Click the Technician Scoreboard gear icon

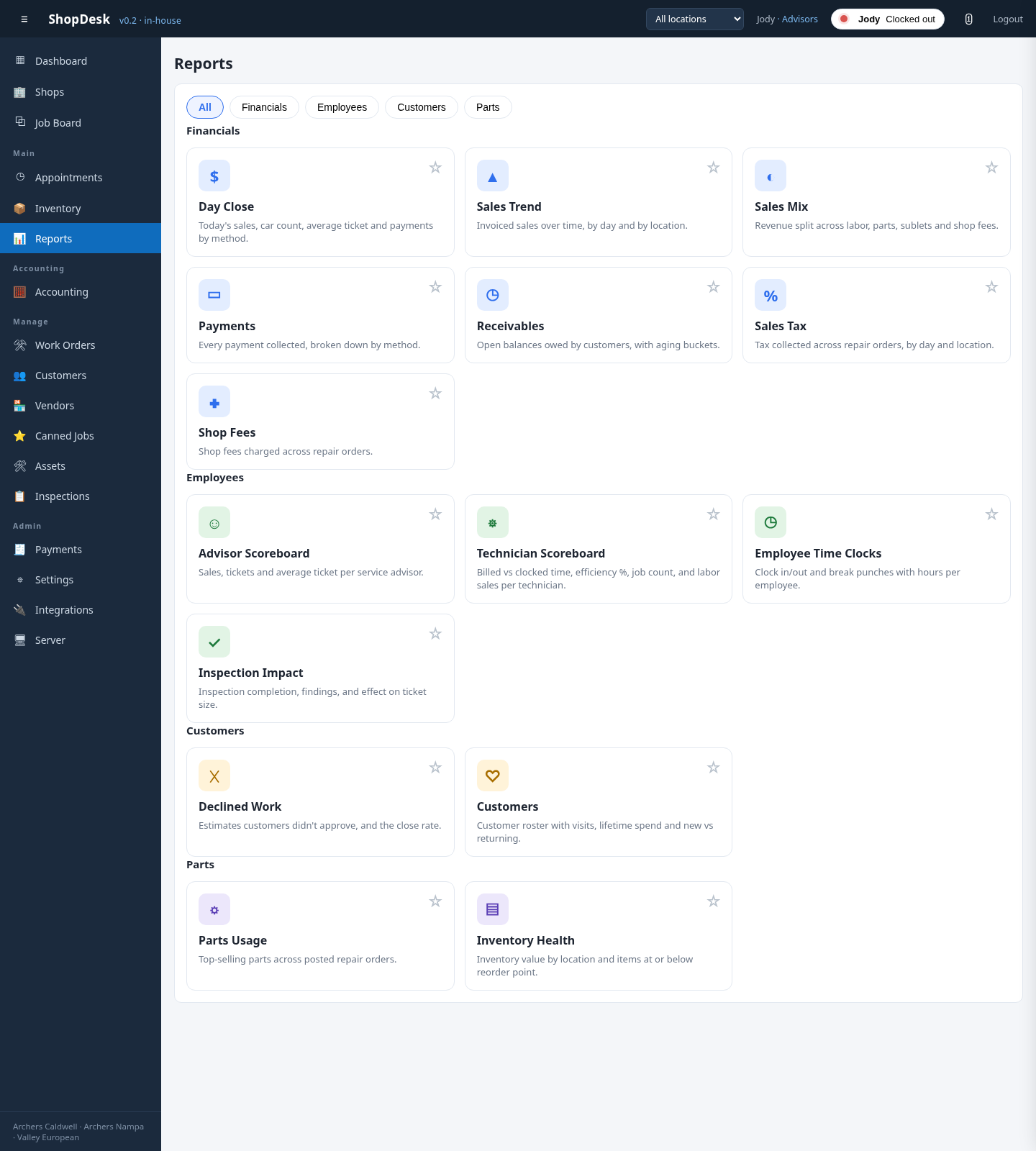click(x=493, y=522)
